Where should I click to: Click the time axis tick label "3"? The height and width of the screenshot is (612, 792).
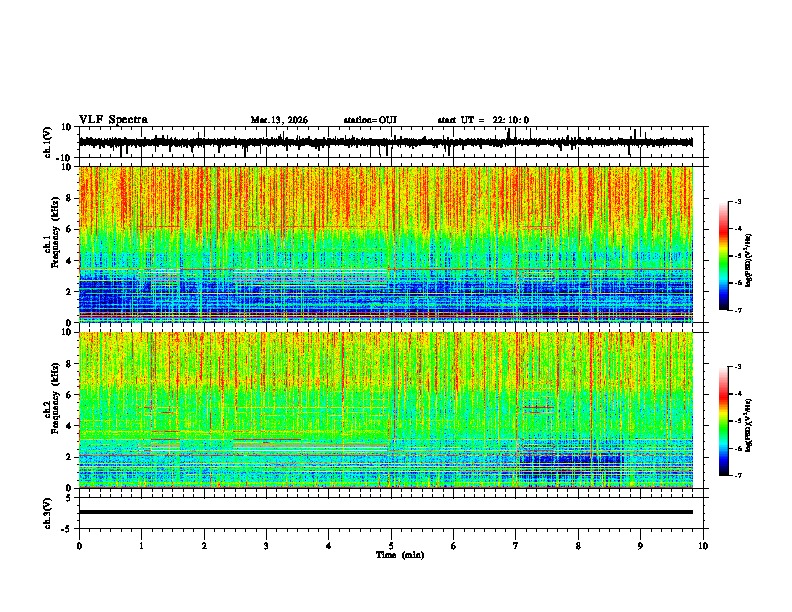click(266, 546)
